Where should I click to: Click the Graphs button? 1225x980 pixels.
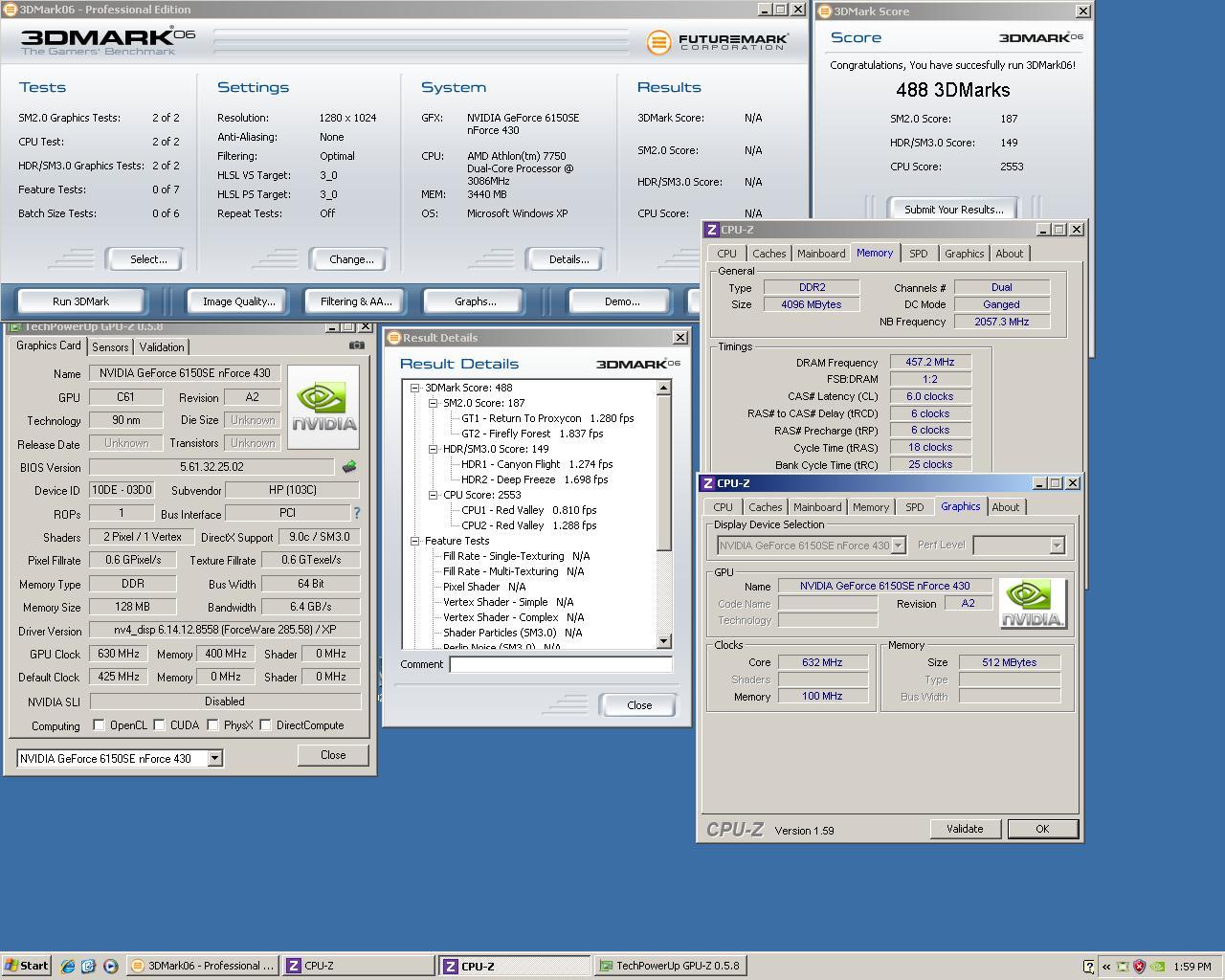click(x=475, y=301)
